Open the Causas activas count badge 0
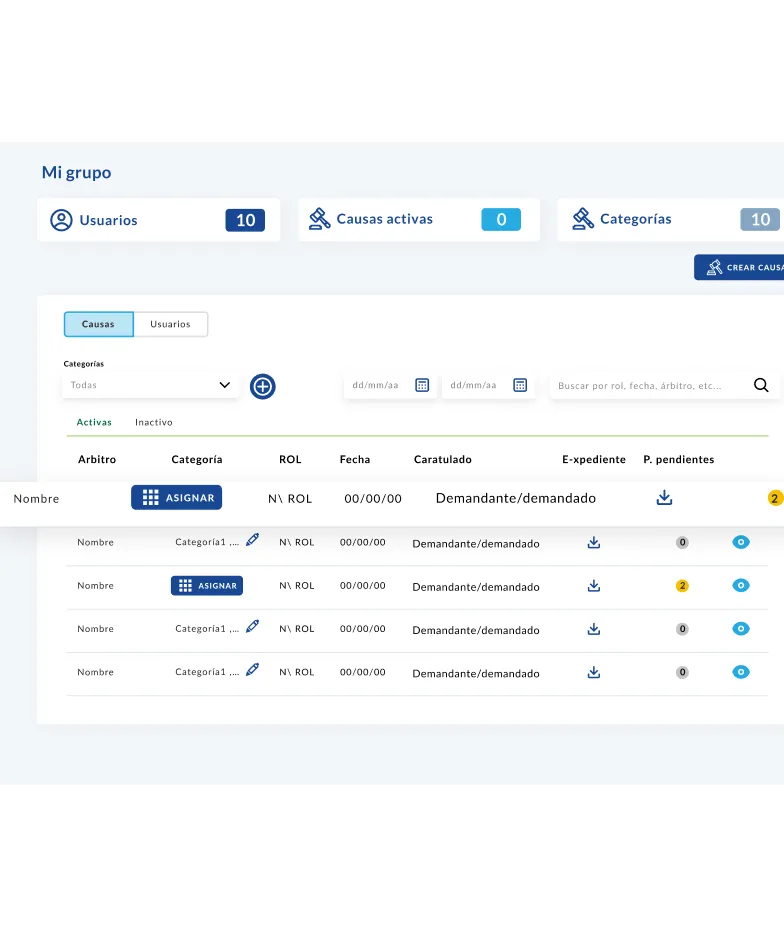 (x=501, y=219)
